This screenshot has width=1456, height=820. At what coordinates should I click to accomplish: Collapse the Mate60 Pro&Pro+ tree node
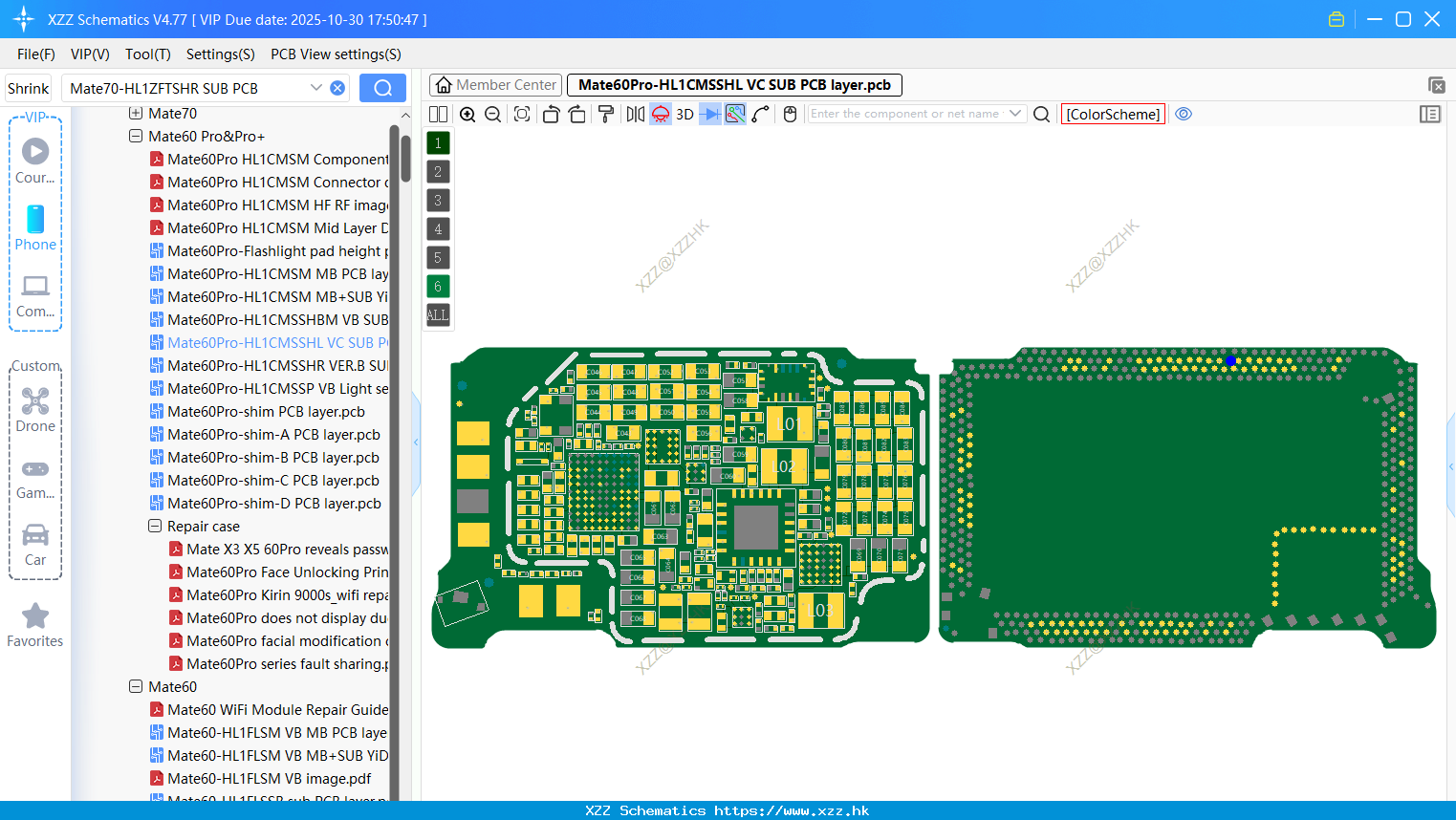136,137
